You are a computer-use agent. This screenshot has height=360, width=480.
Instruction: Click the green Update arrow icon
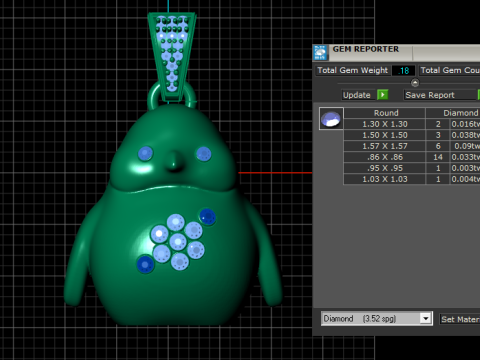[x=383, y=95]
